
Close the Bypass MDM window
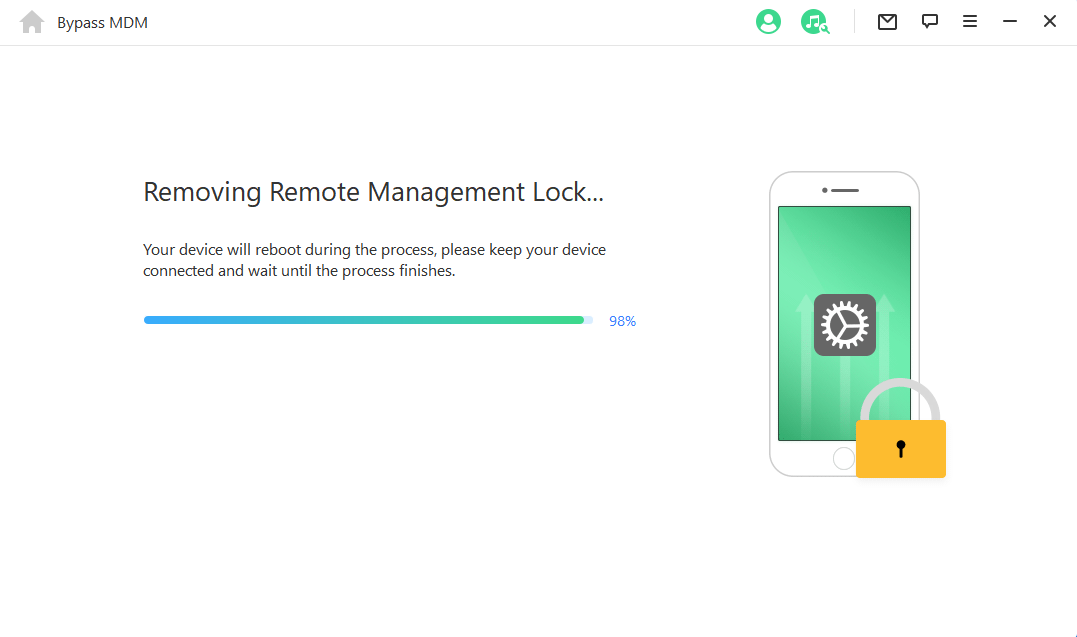pos(1050,22)
